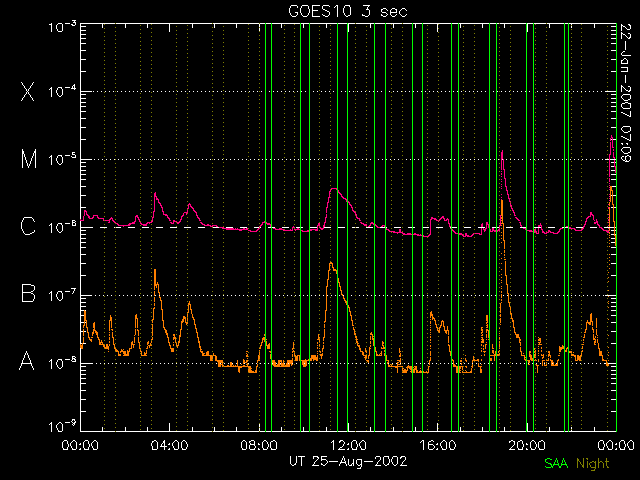This screenshot has height=480, width=640.
Task: Click the 10⁻³ y-axis tick label
Action: point(62,27)
